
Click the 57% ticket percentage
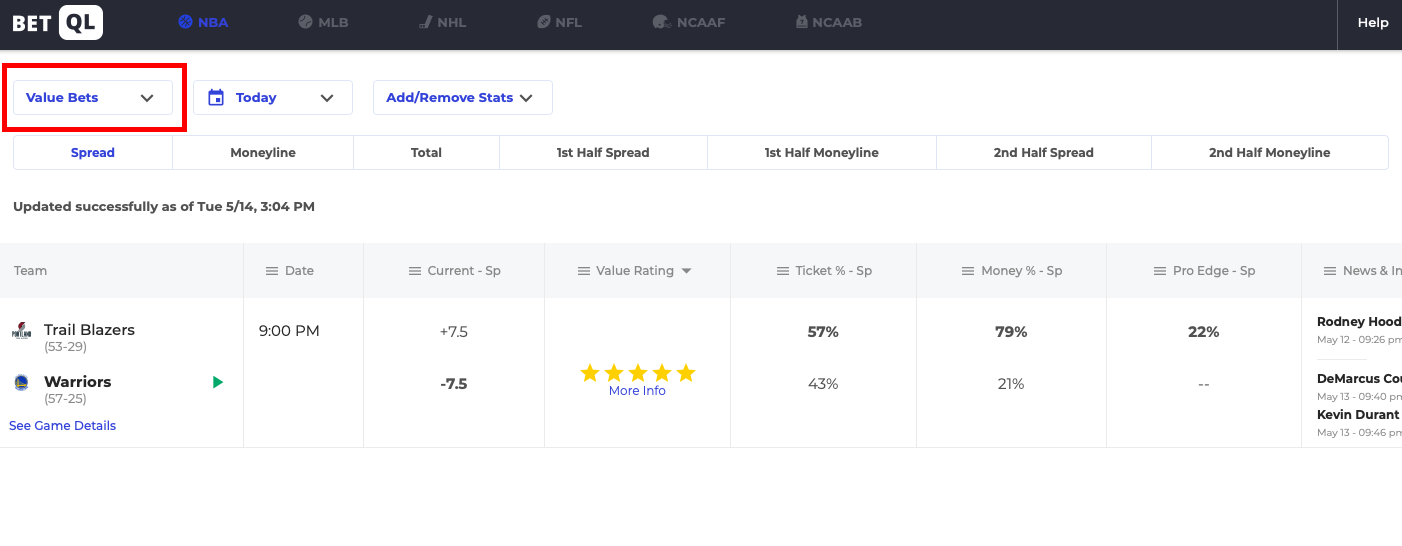click(x=823, y=332)
